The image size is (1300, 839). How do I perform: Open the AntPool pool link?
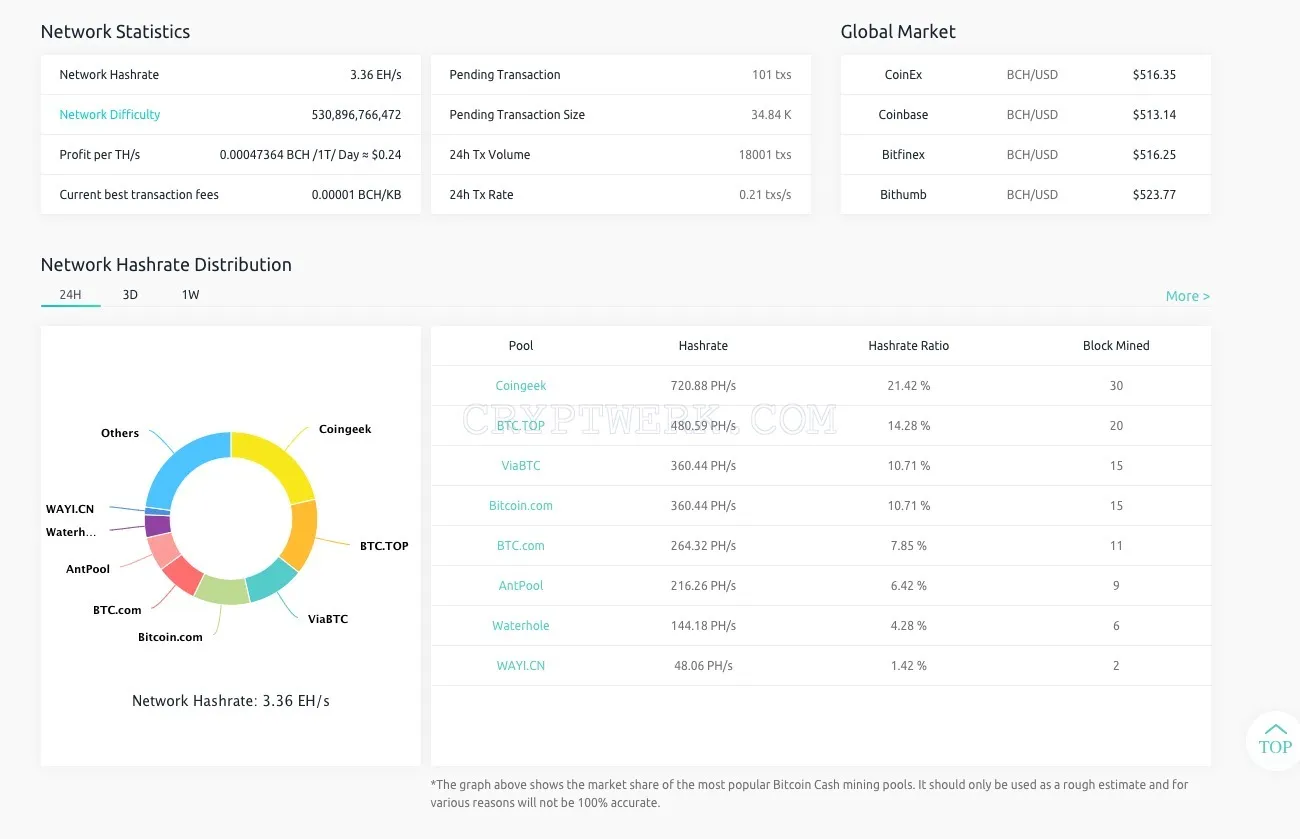point(521,586)
